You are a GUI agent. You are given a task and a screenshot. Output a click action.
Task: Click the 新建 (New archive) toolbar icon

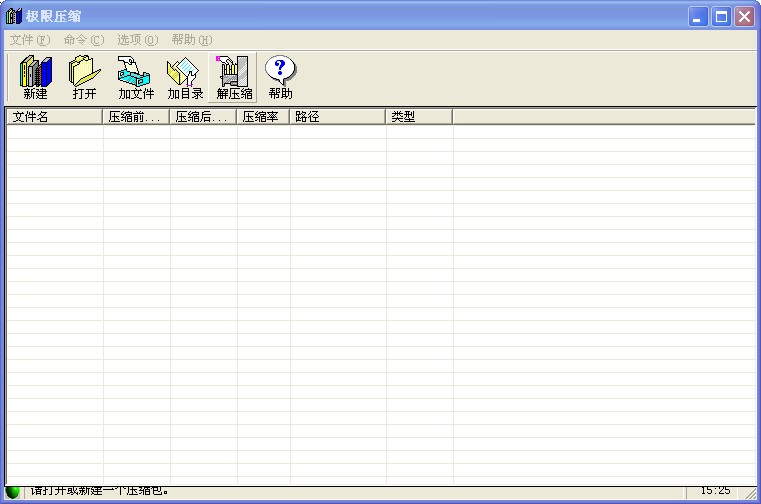pos(35,77)
